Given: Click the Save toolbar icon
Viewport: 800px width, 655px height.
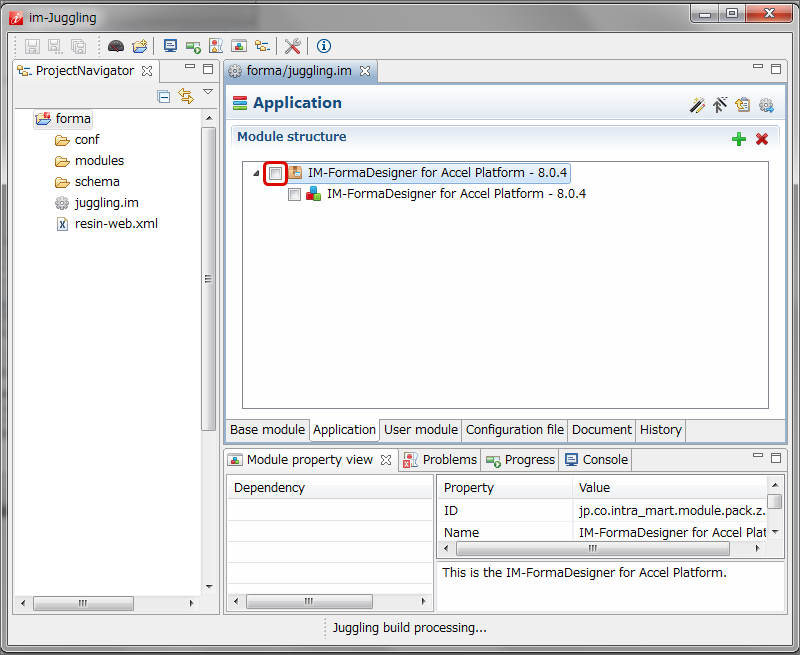Looking at the screenshot, I should (32, 46).
